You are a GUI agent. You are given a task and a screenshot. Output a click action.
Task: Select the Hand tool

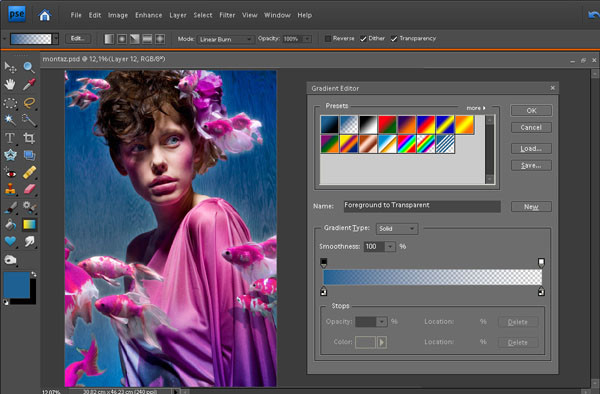point(10,85)
